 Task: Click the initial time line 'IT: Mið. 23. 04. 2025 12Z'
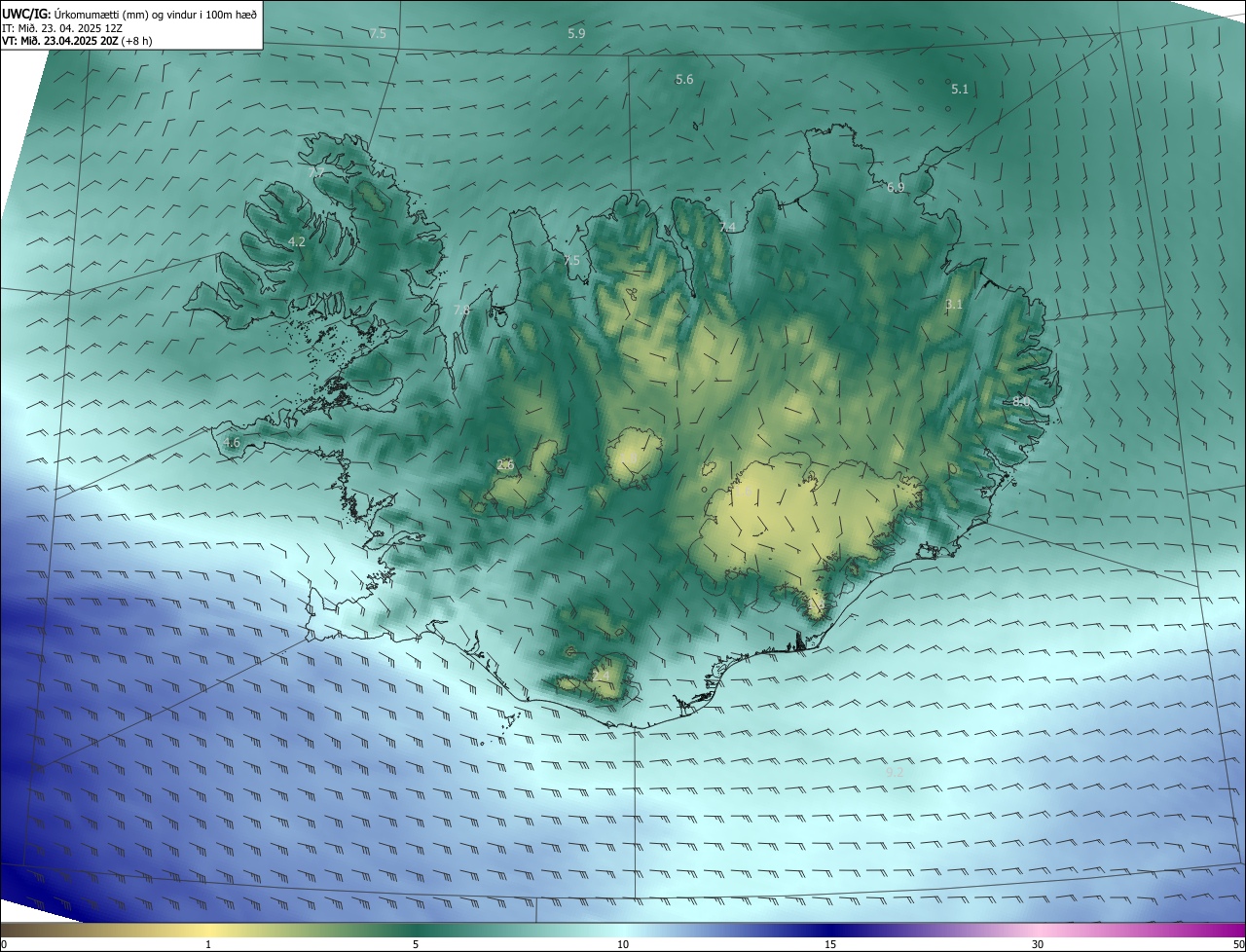click(x=61, y=28)
